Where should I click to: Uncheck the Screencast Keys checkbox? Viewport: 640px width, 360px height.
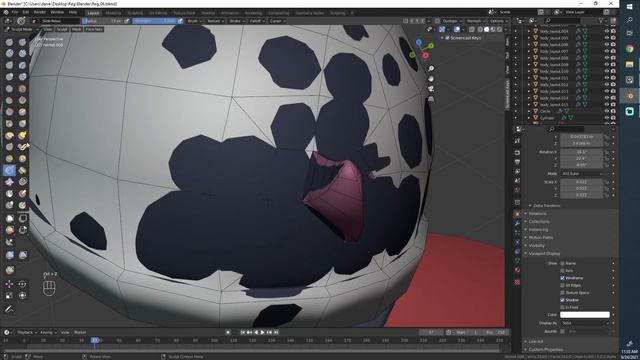pos(447,38)
